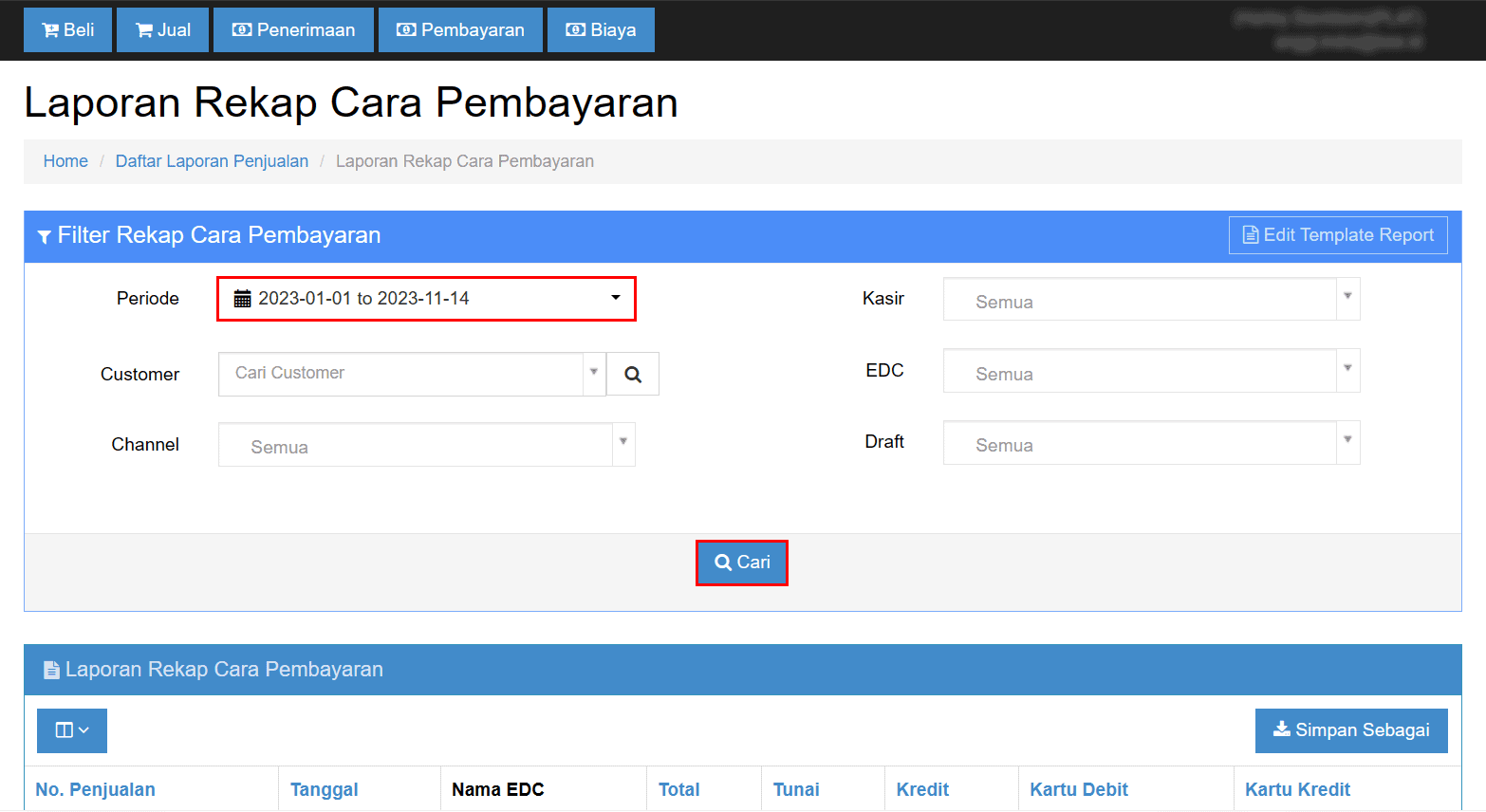Viewport: 1486px width, 812px height.
Task: Click Simpan Sebagai download button
Action: [1350, 730]
